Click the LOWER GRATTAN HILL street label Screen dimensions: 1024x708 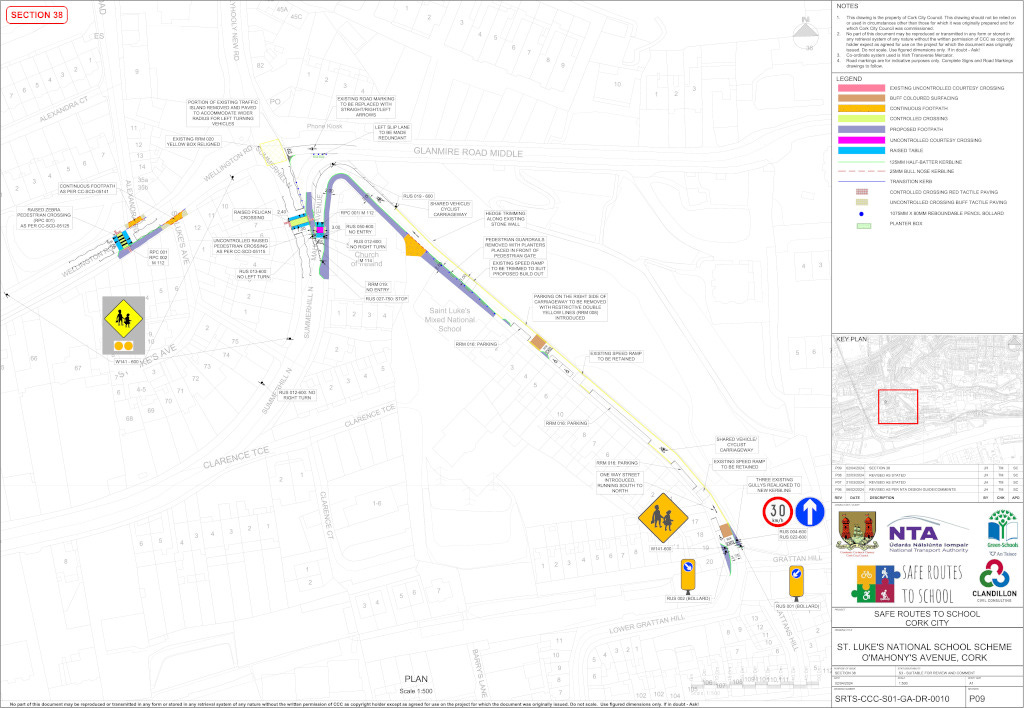(x=647, y=624)
